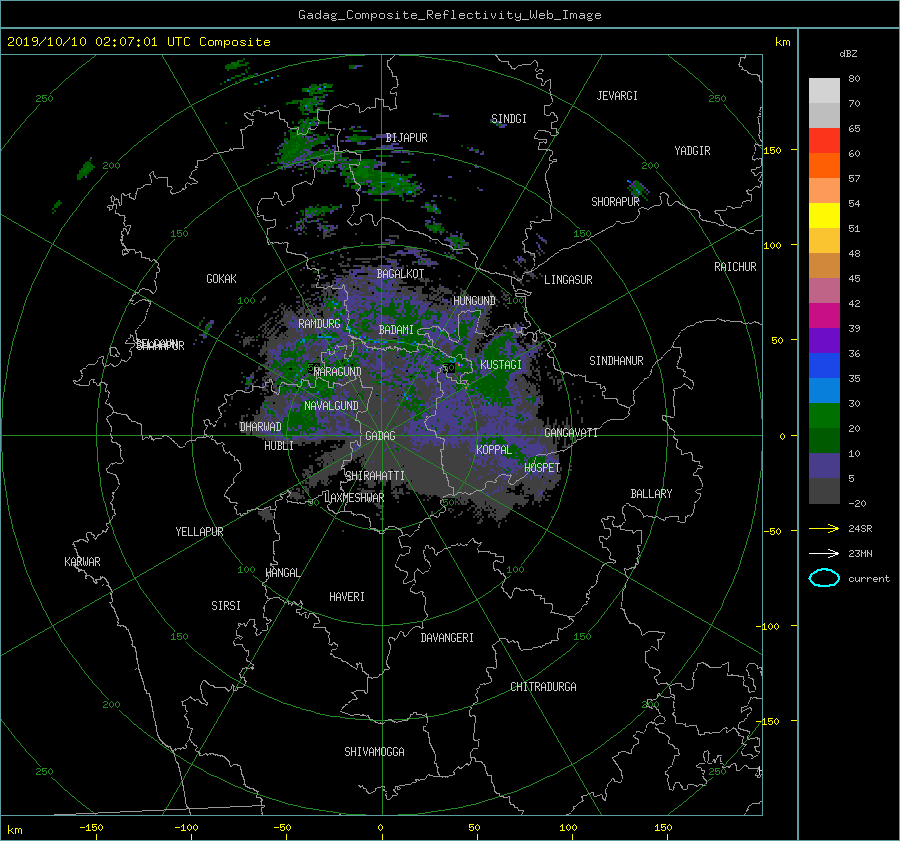Pick the dark gray bottom legend swatch
900x841 pixels.
(824, 491)
